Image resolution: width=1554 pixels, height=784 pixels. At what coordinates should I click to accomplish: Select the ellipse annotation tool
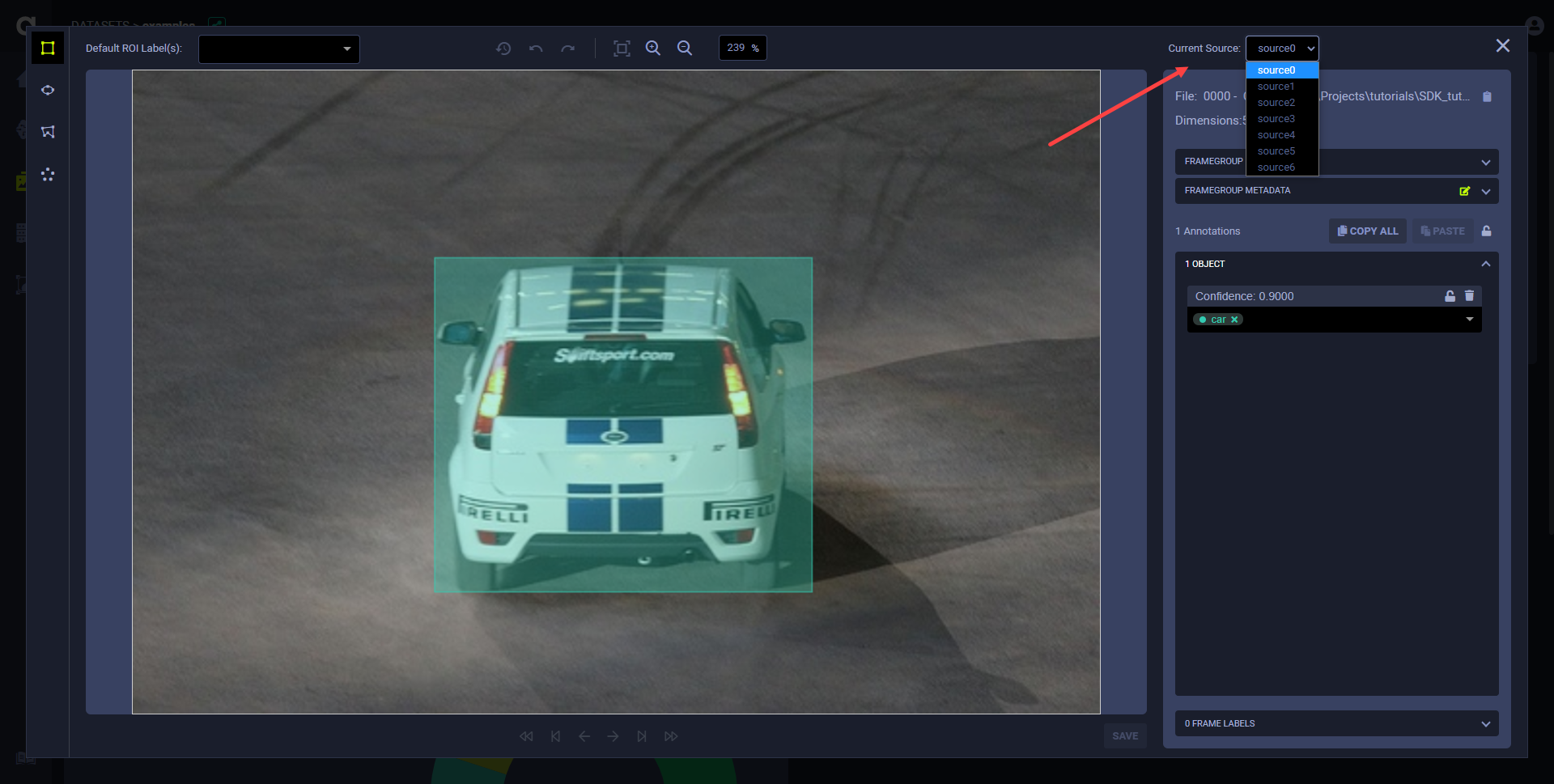click(x=48, y=91)
